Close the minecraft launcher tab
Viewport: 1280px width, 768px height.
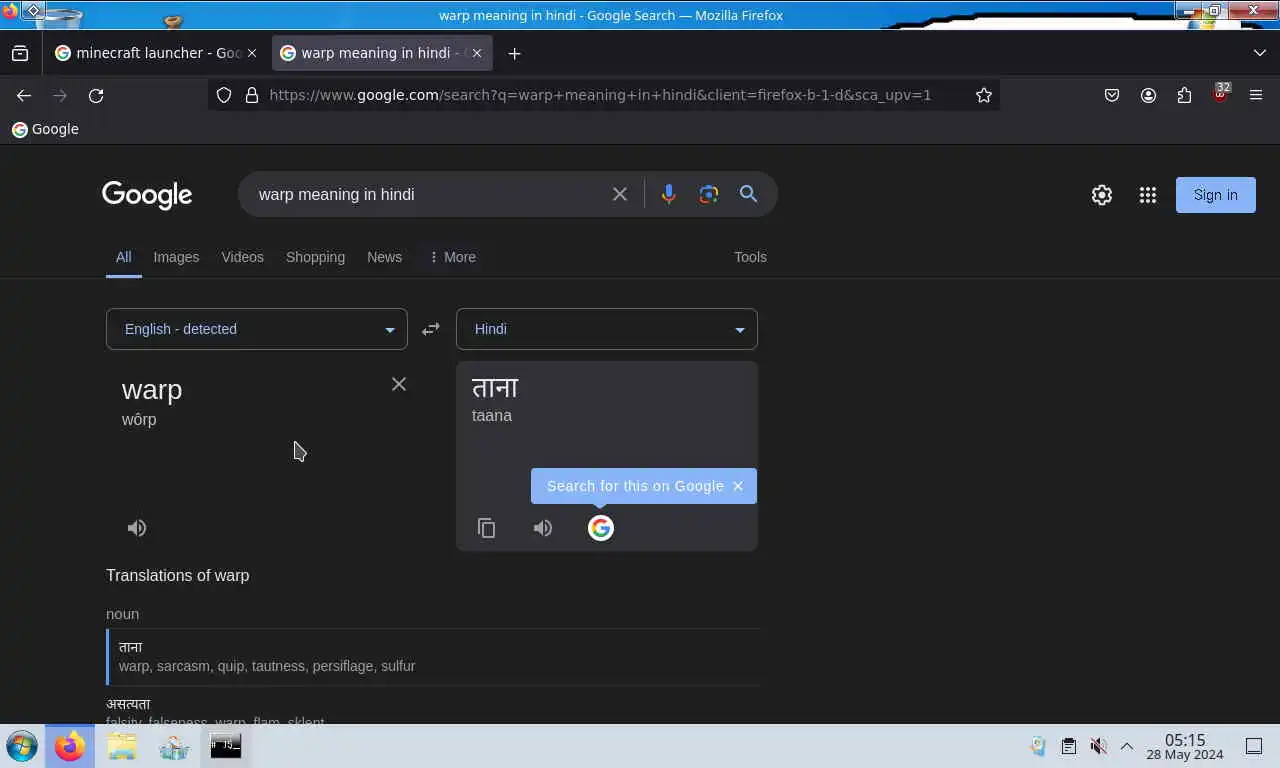[251, 53]
